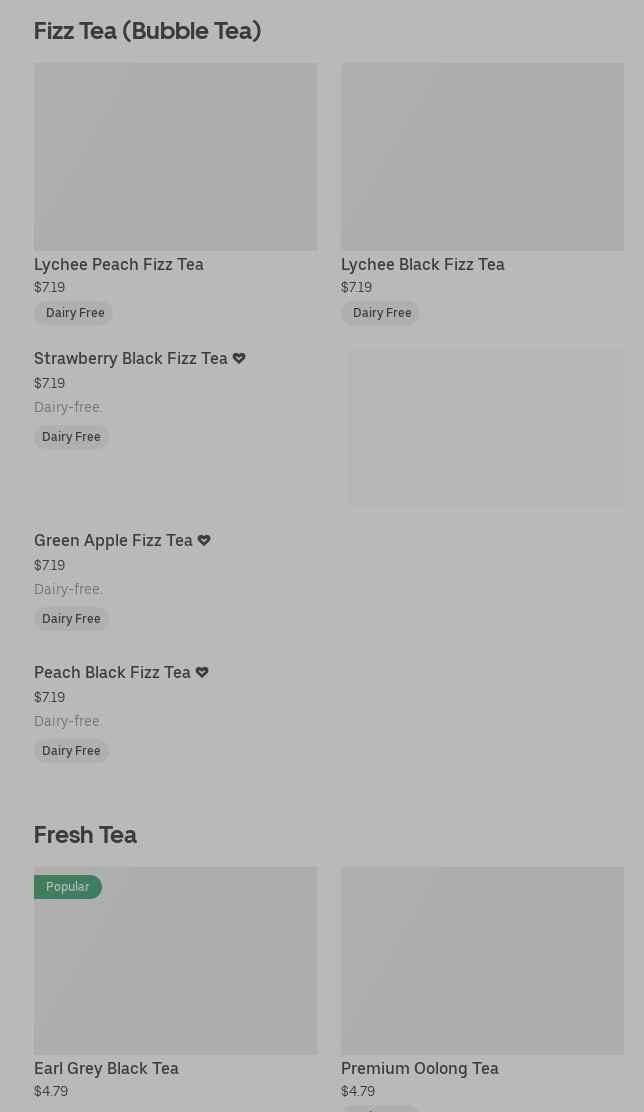This screenshot has width=644, height=1112.
Task: Open the Strawberry Black Fizz Tea item
Action: [131, 358]
